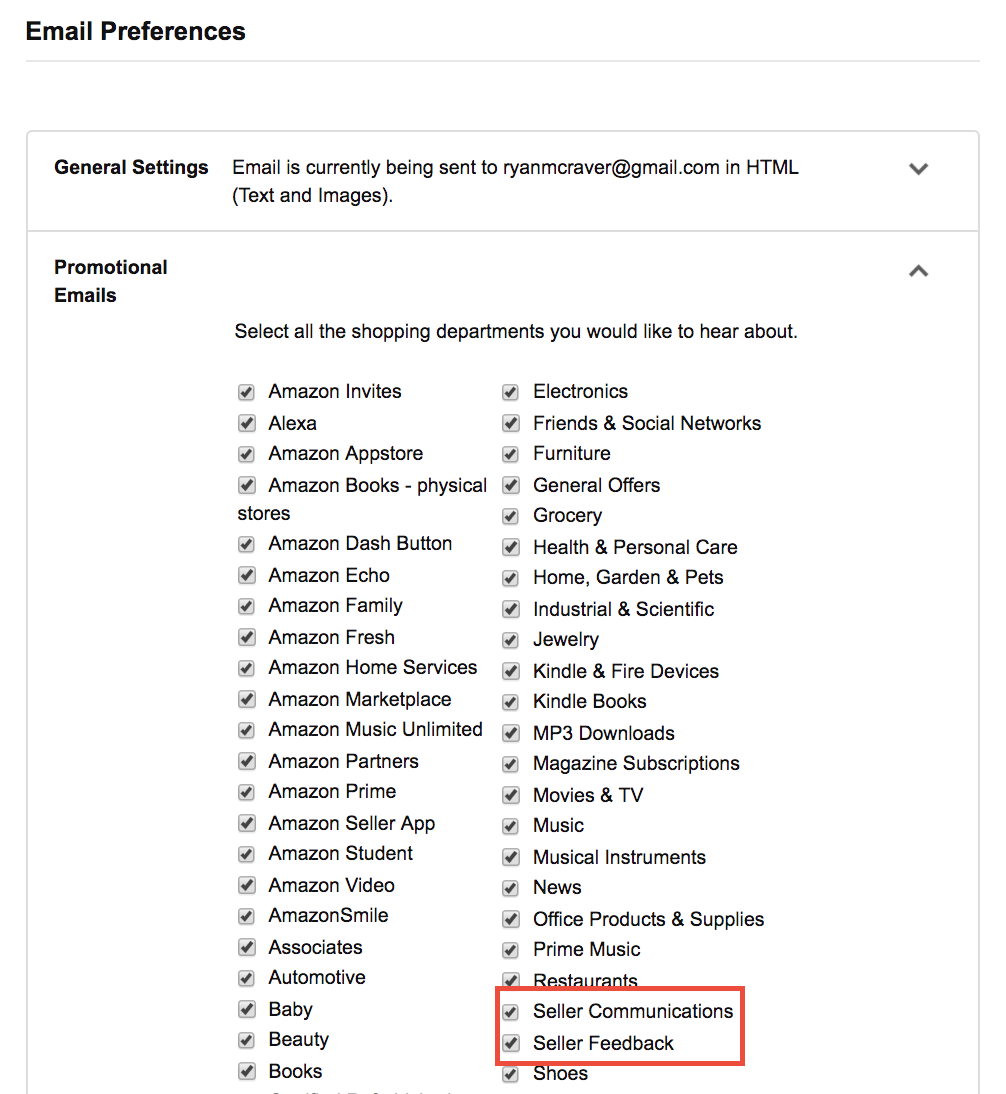Uncheck the Furniture checkbox
This screenshot has height=1094, width=1006.
(x=511, y=454)
